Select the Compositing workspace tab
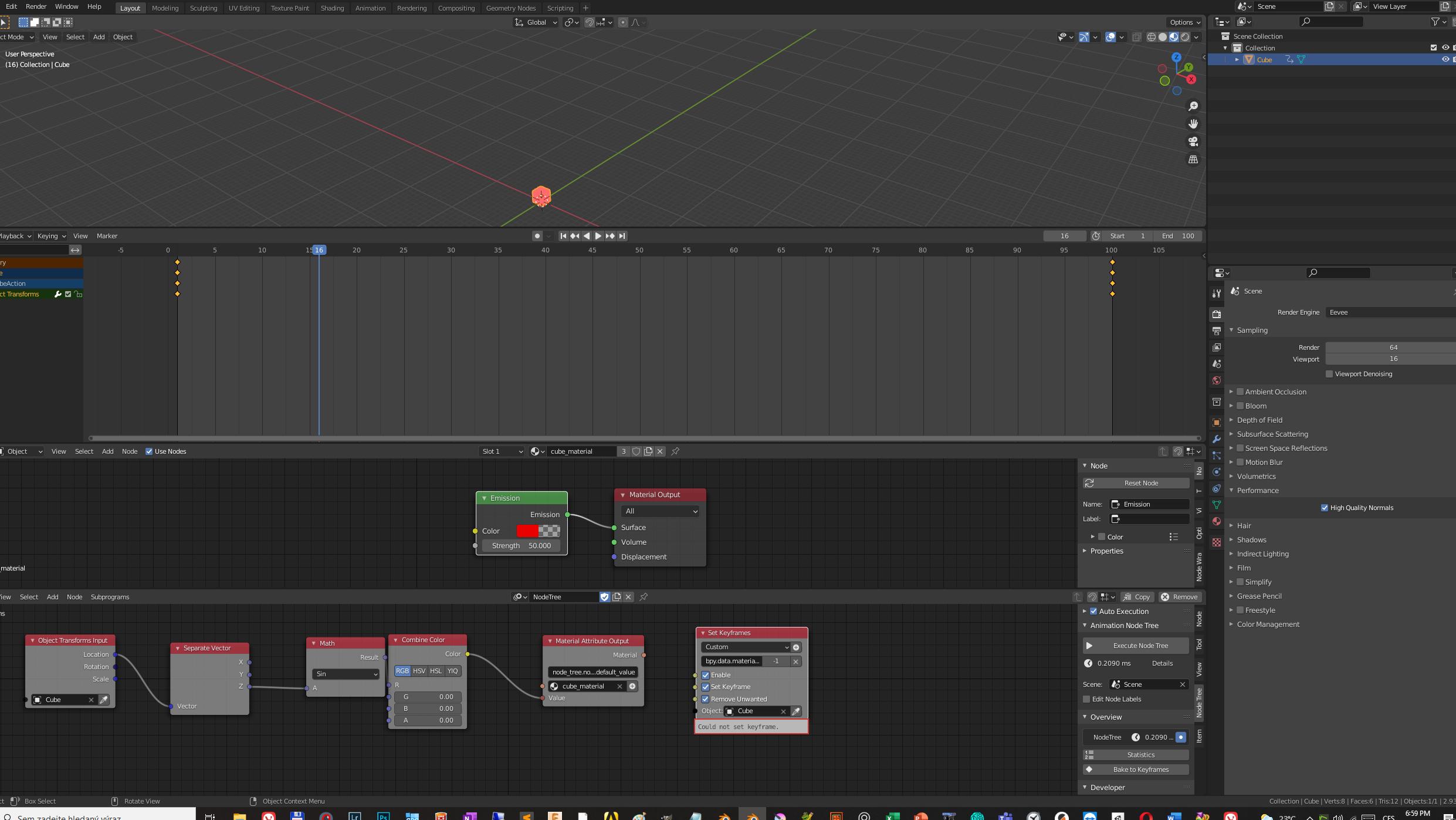Viewport: 1456px width, 820px height. click(x=455, y=7)
